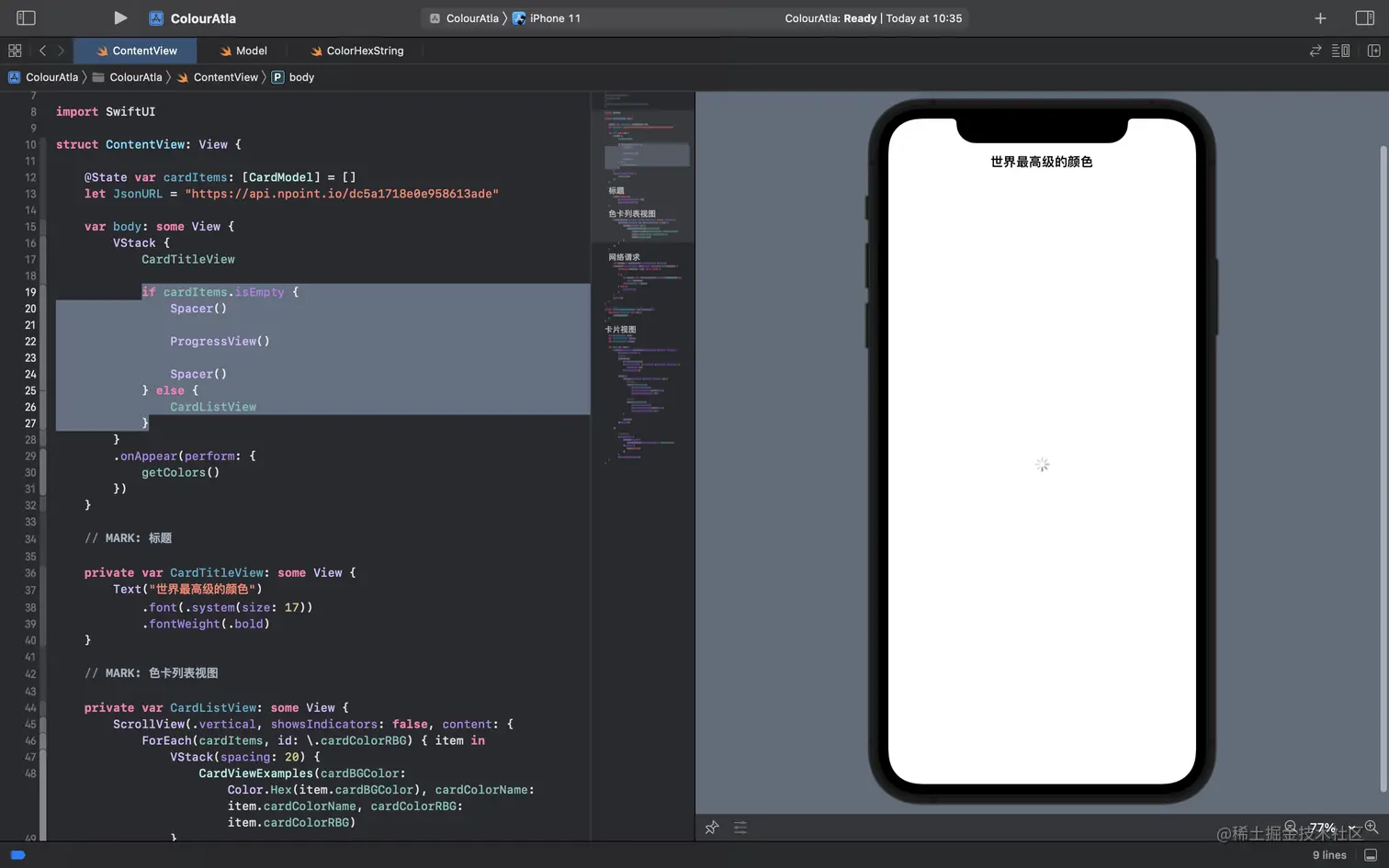The width and height of the screenshot is (1389, 868).
Task: Open the editor options lines menu
Action: click(1340, 51)
